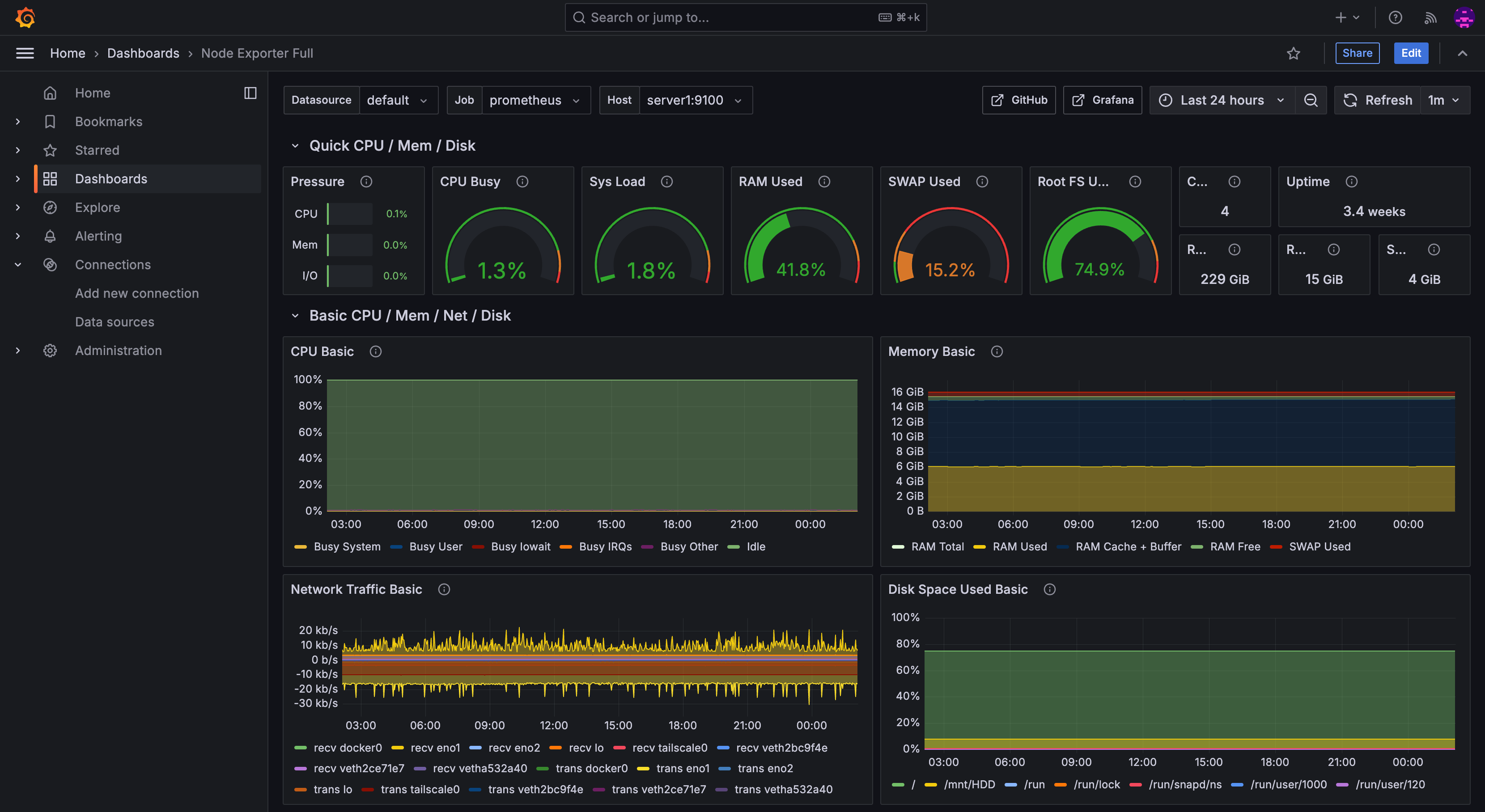
Task: Star this dashboard as favorite
Action: (x=1293, y=53)
